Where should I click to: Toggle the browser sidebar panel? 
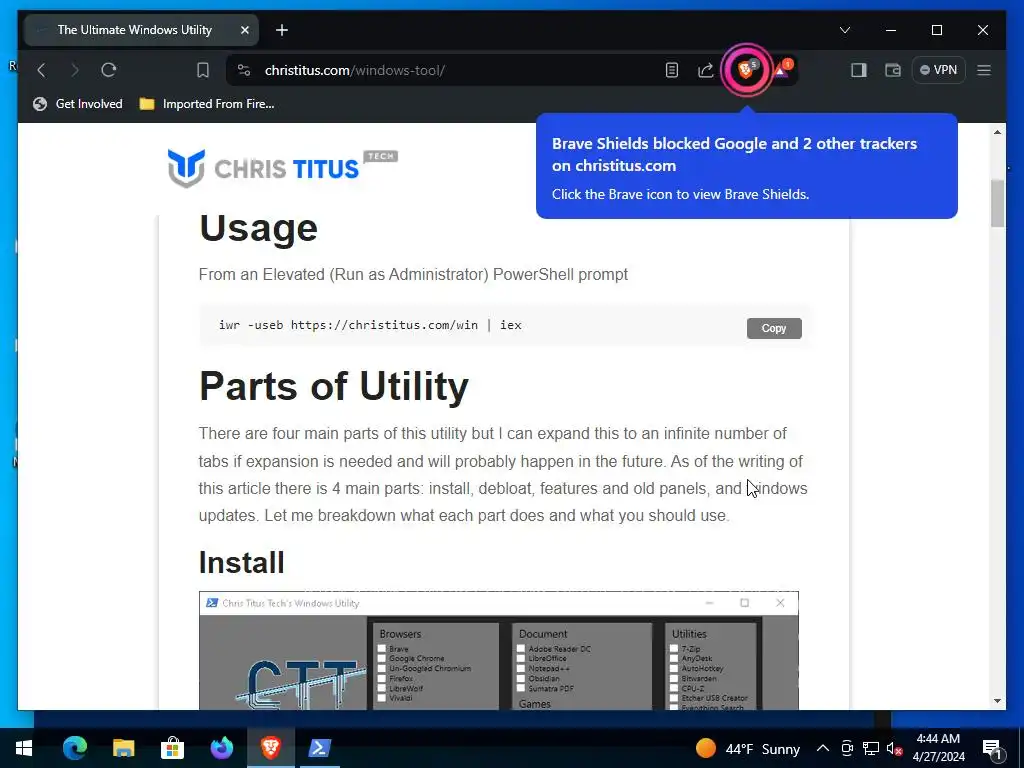(x=859, y=70)
